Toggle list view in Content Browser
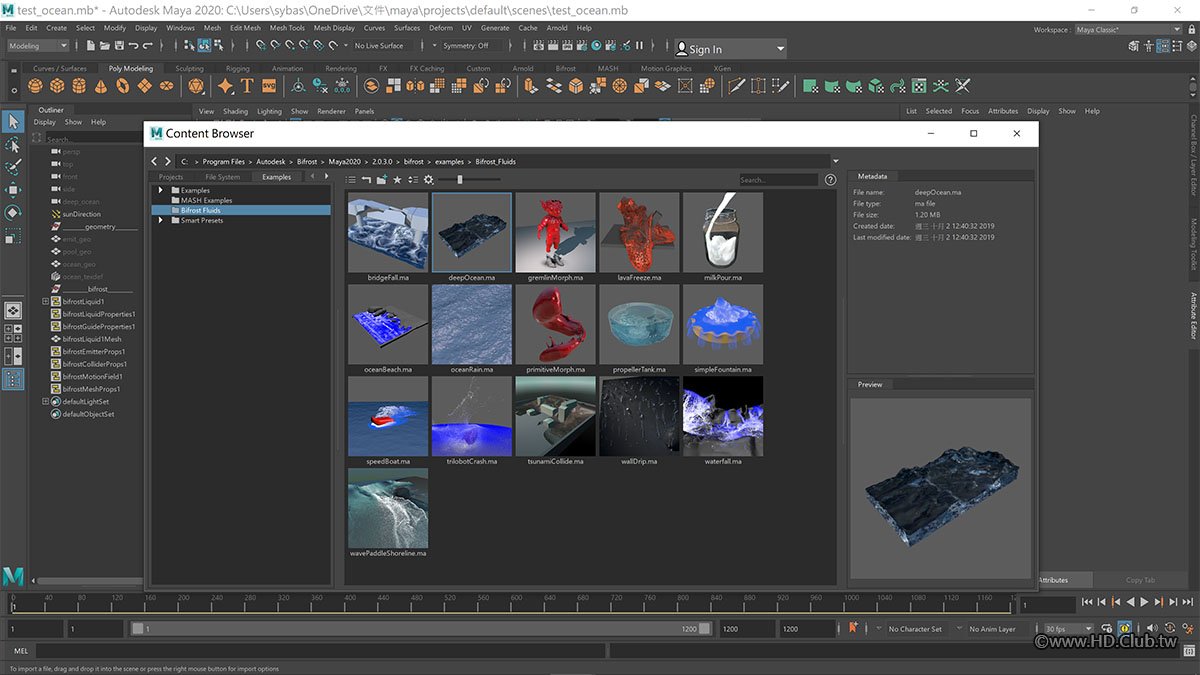1200x675 pixels. pyautogui.click(x=351, y=180)
